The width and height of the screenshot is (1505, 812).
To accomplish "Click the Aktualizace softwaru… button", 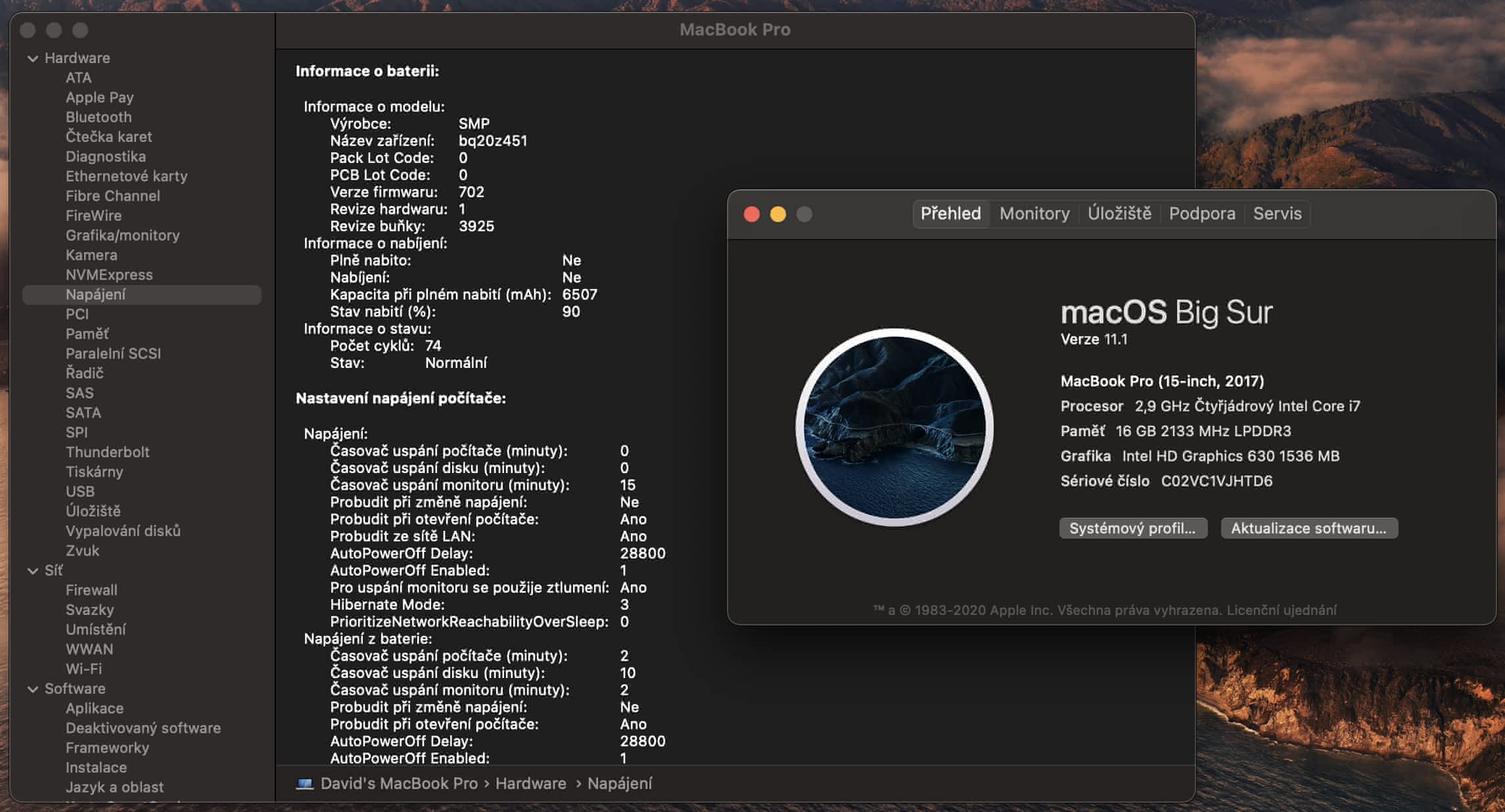I will [x=1308, y=529].
